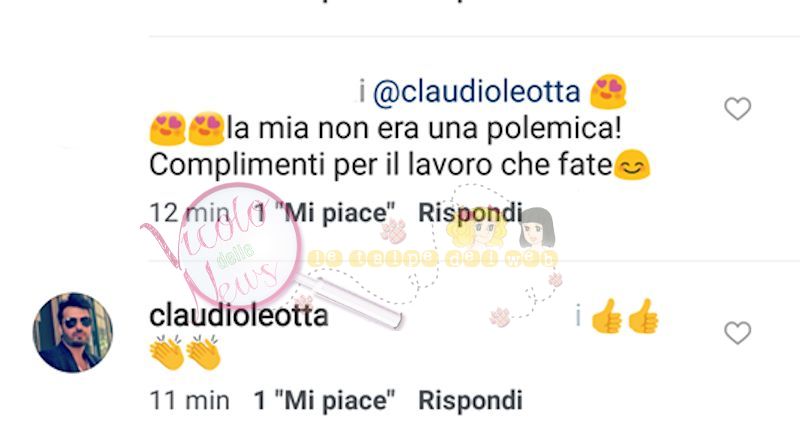Click the second clapping hands emoji

(x=204, y=352)
